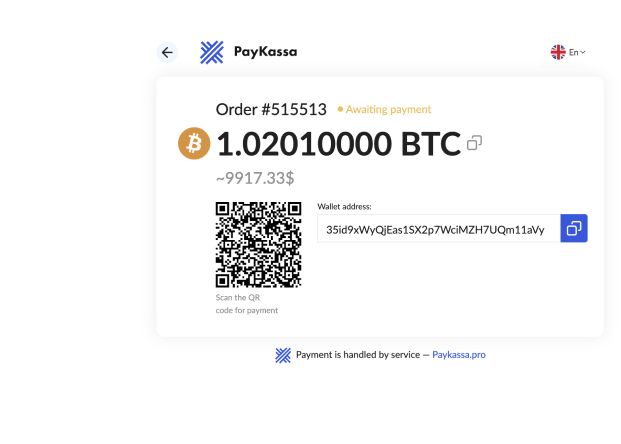The height and width of the screenshot is (444, 621).
Task: Click the 1.02010000 BTC amount text
Action: [x=339, y=143]
